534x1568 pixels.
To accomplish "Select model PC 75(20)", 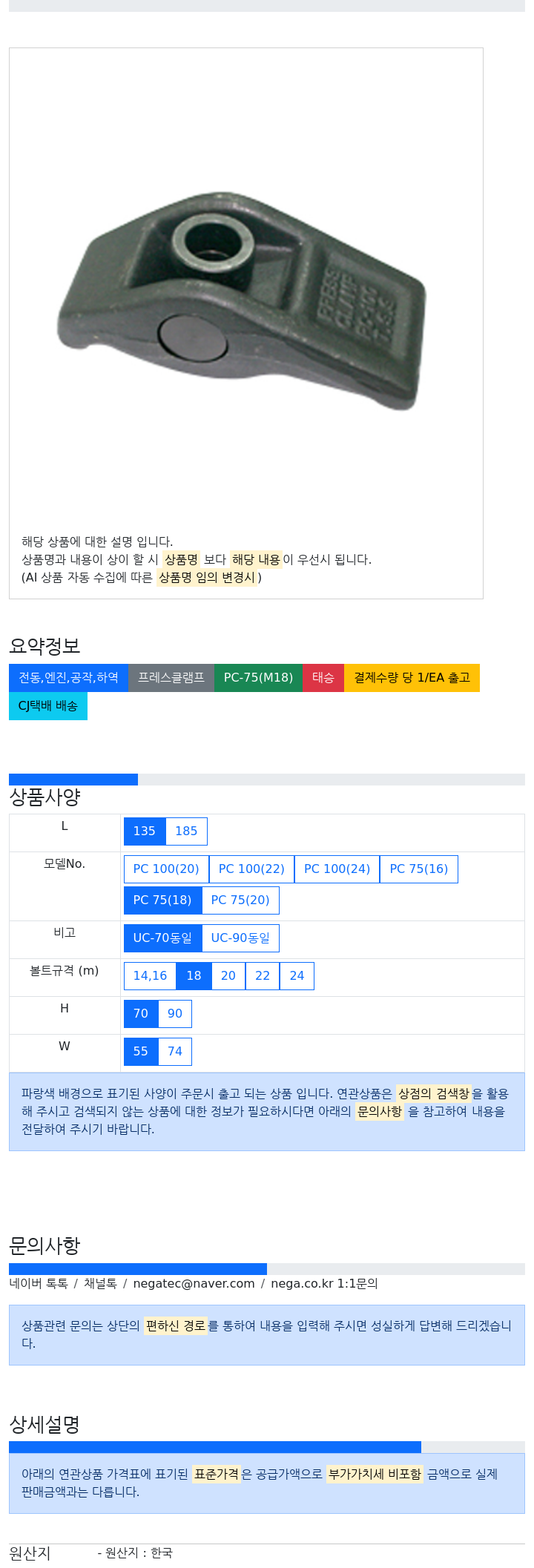I will click(240, 900).
